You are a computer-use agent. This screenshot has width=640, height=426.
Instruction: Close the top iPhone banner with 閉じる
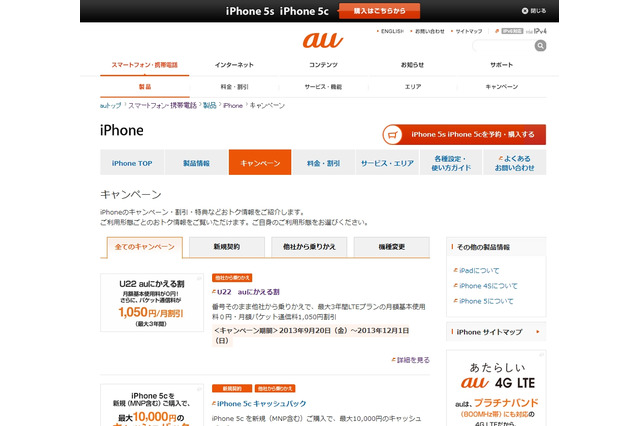click(x=534, y=11)
